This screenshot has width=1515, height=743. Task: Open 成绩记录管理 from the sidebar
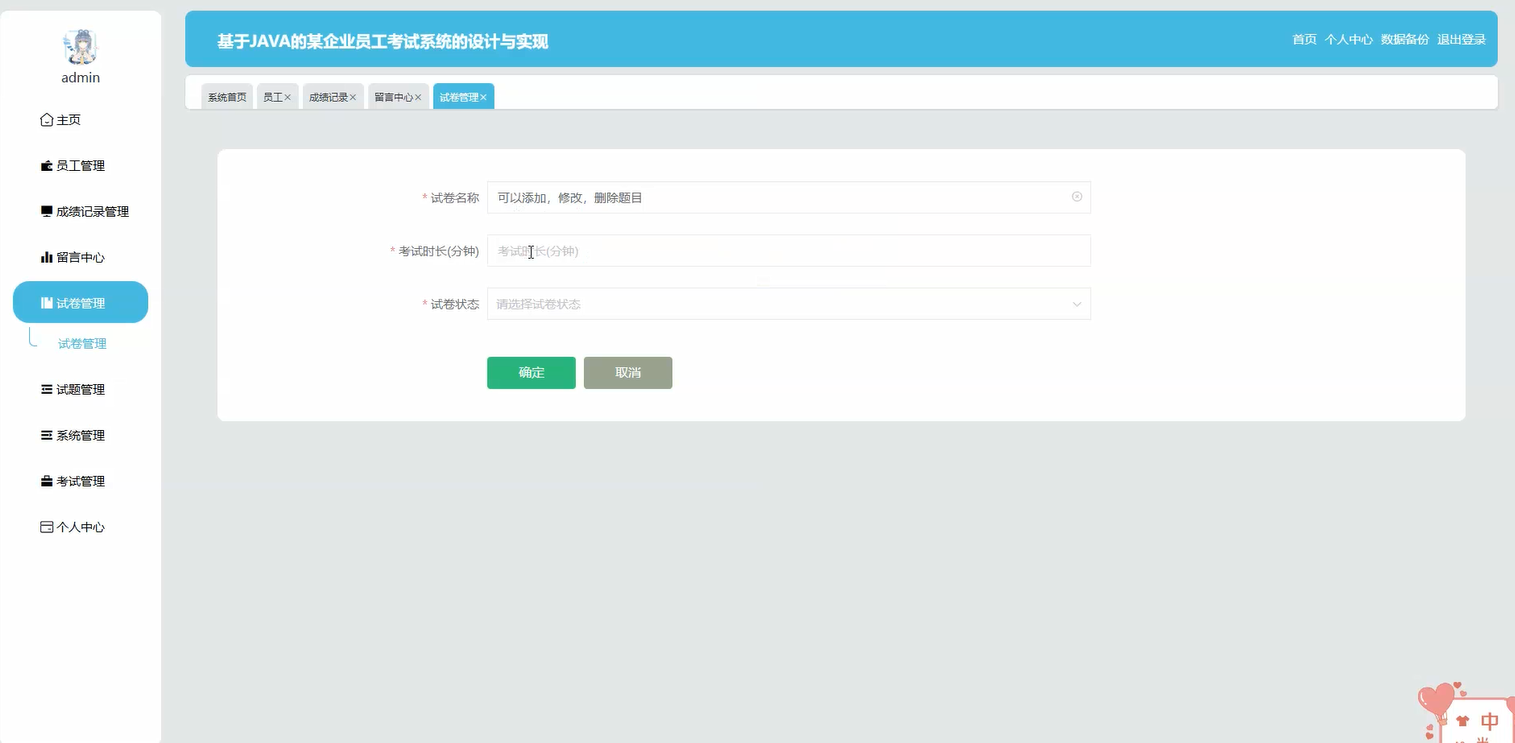[x=44, y=211]
